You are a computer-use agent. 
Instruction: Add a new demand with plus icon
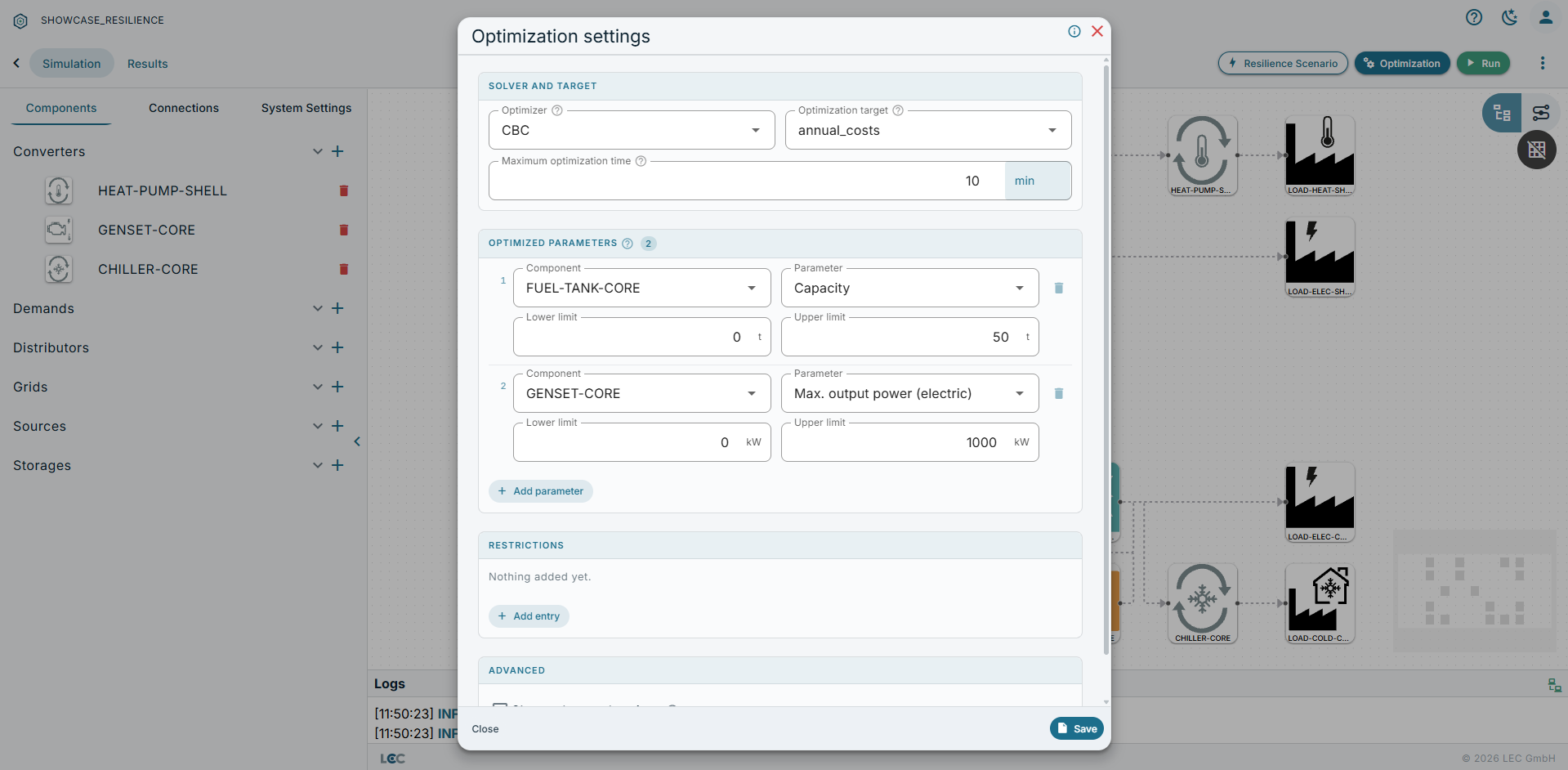(337, 308)
